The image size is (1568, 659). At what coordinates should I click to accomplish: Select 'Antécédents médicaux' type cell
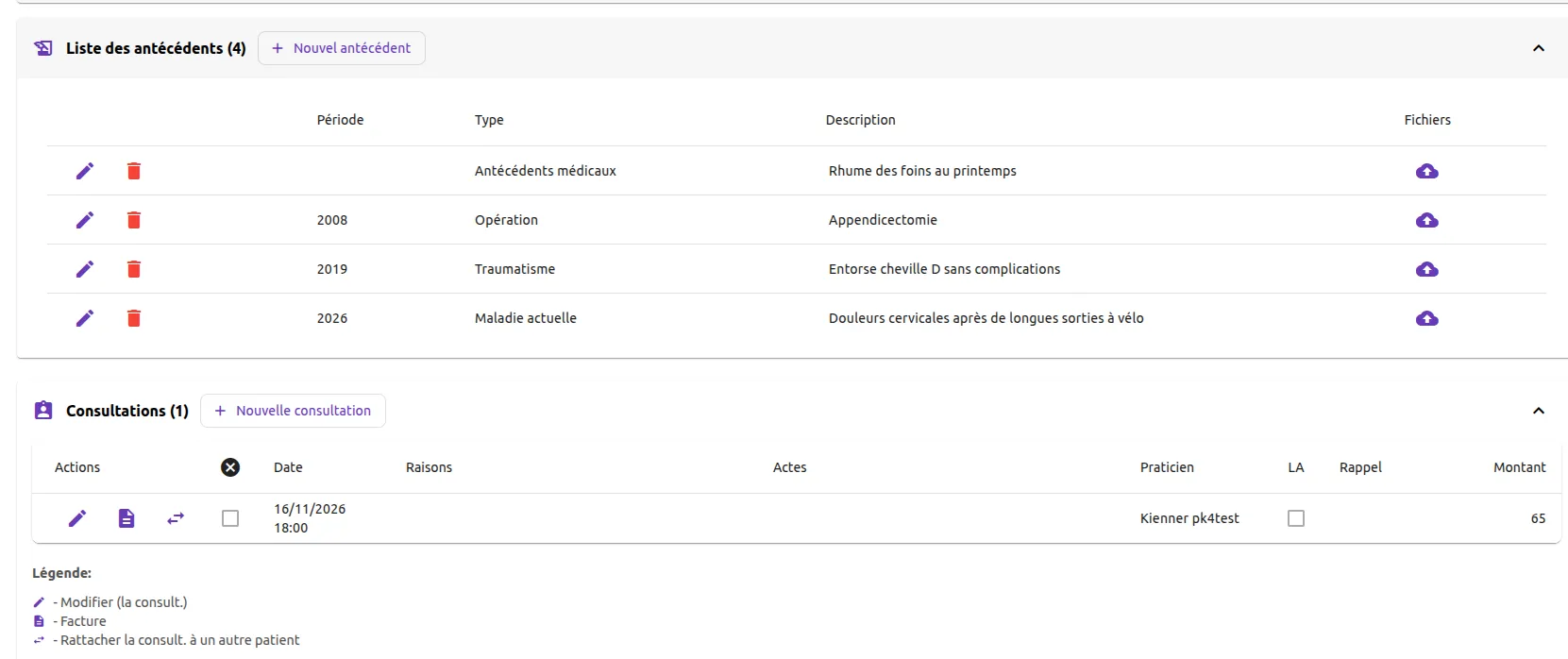(546, 171)
